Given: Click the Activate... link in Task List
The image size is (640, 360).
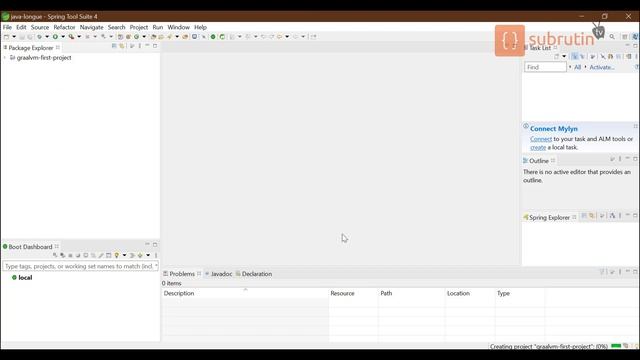Looking at the screenshot, I should (x=602, y=67).
